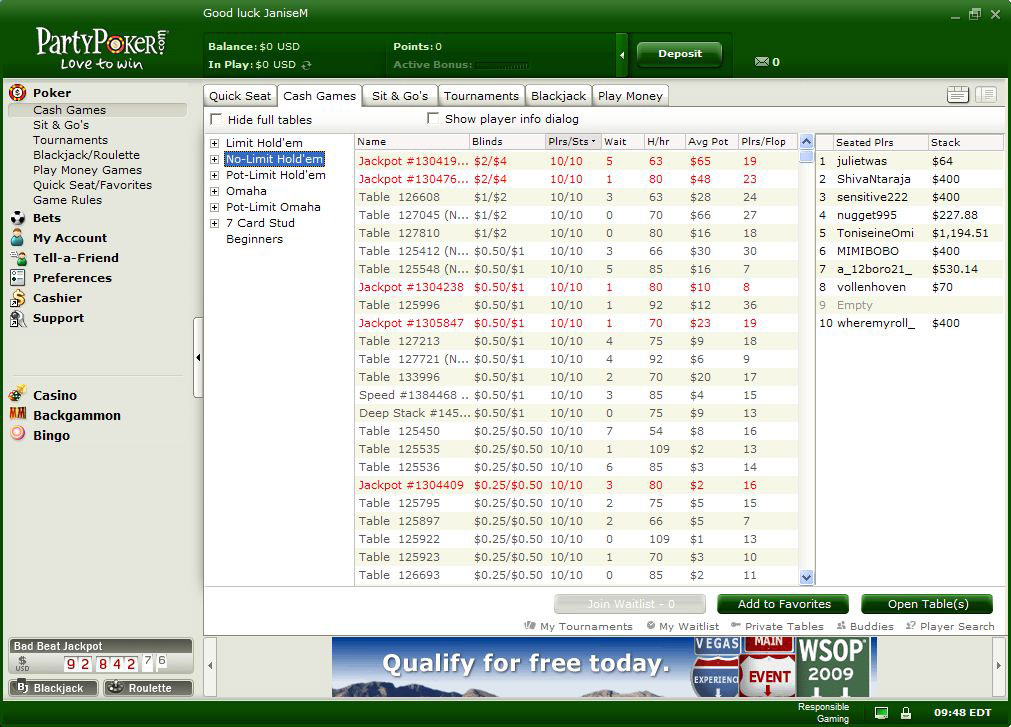Image resolution: width=1011 pixels, height=727 pixels.
Task: Select table row Table 126608
Action: click(x=576, y=197)
